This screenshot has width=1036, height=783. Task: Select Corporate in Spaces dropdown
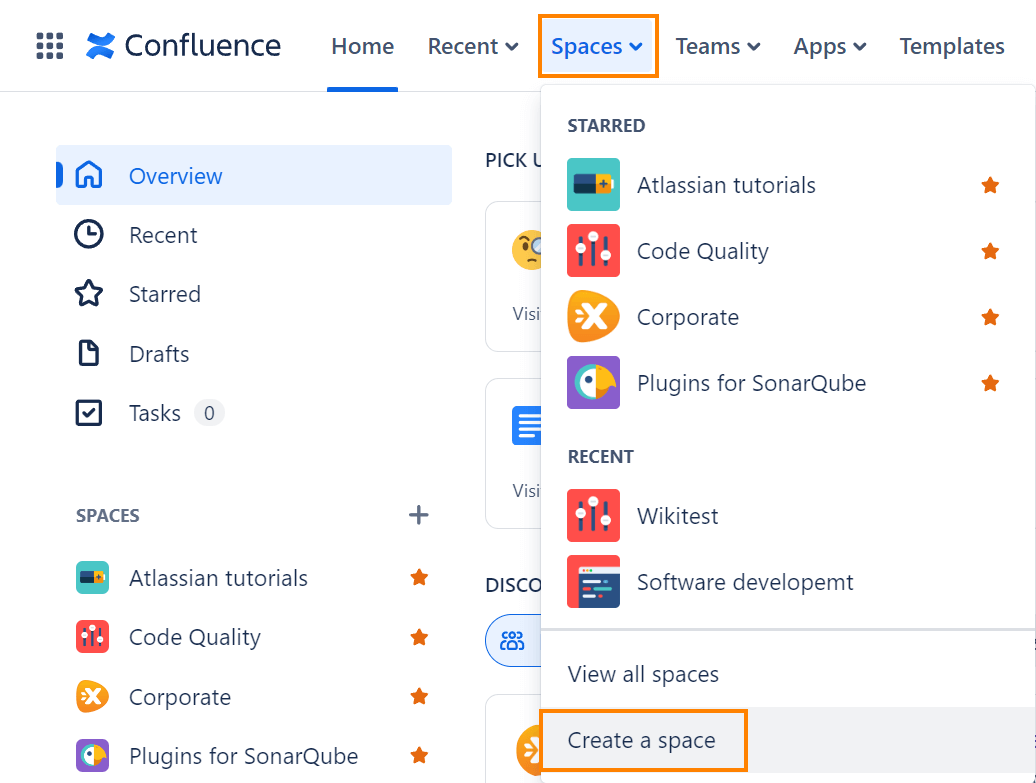tap(788, 317)
